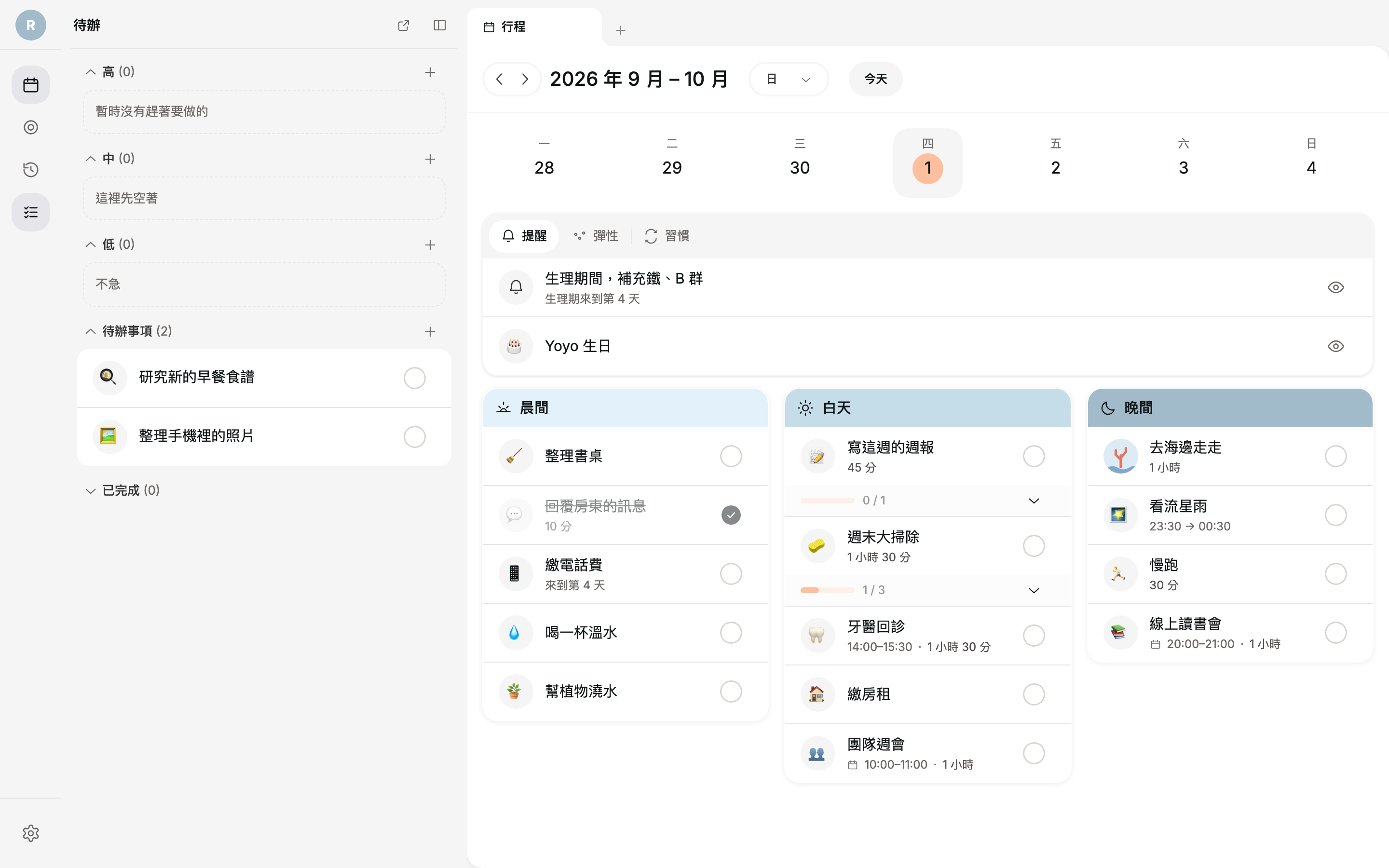The height and width of the screenshot is (868, 1389).
Task: Uncheck the completed 回覆房東的訊息 task
Action: tap(731, 515)
